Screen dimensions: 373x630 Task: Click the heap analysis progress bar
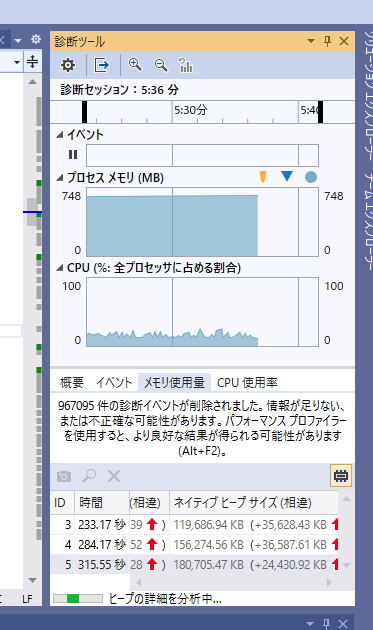[x=78, y=599]
